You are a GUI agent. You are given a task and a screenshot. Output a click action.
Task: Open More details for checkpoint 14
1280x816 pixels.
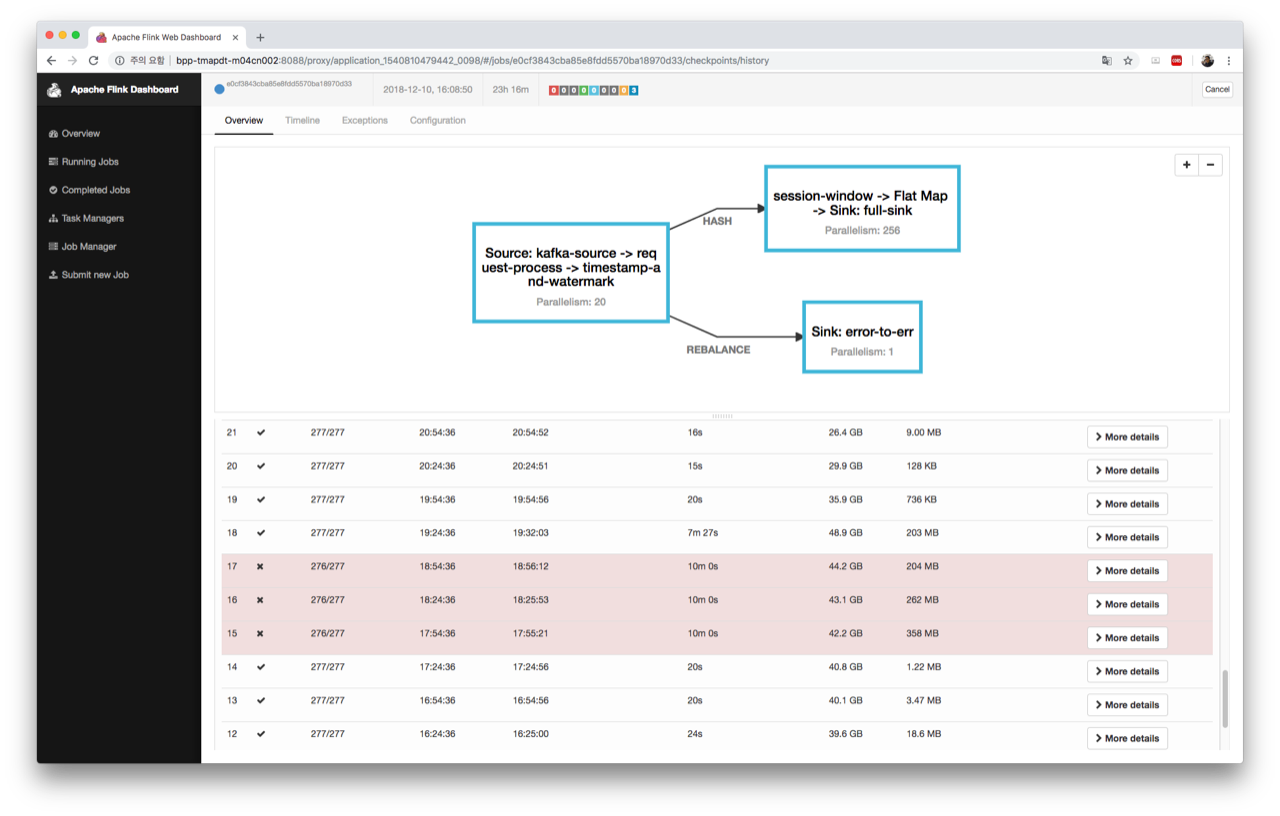pyautogui.click(x=1127, y=672)
